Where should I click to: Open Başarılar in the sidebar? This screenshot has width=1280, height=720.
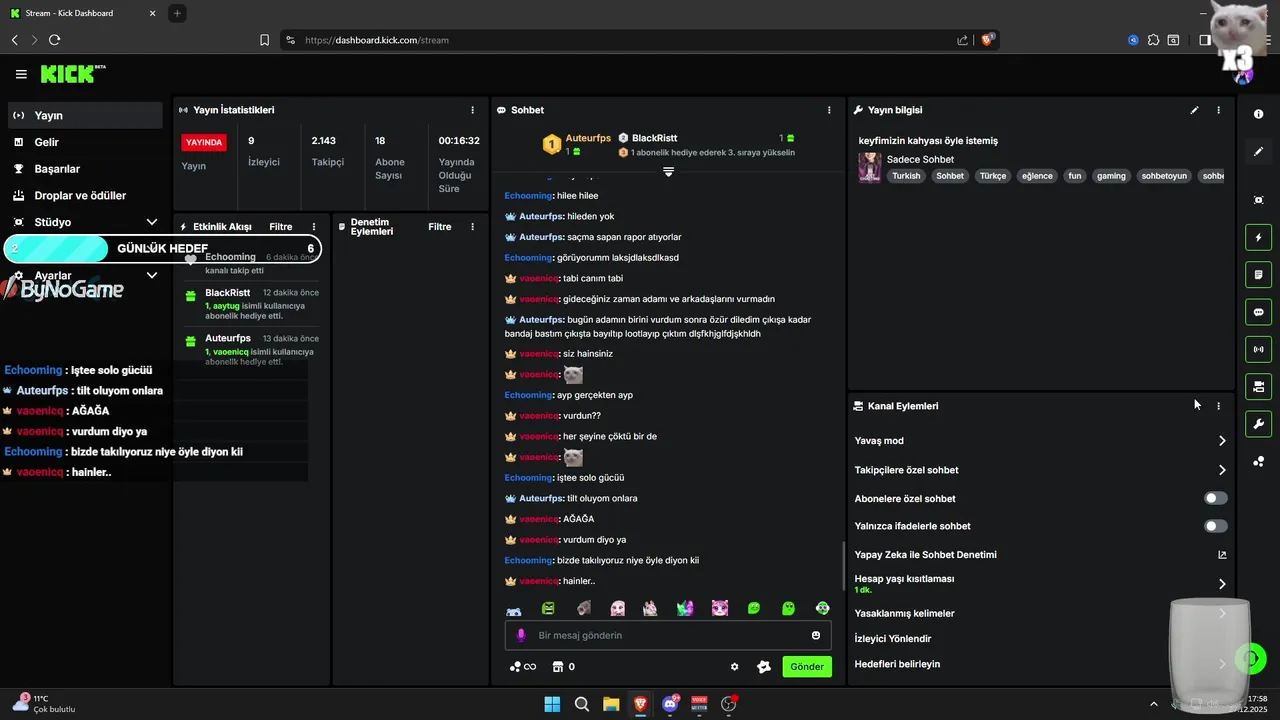[x=85, y=169]
